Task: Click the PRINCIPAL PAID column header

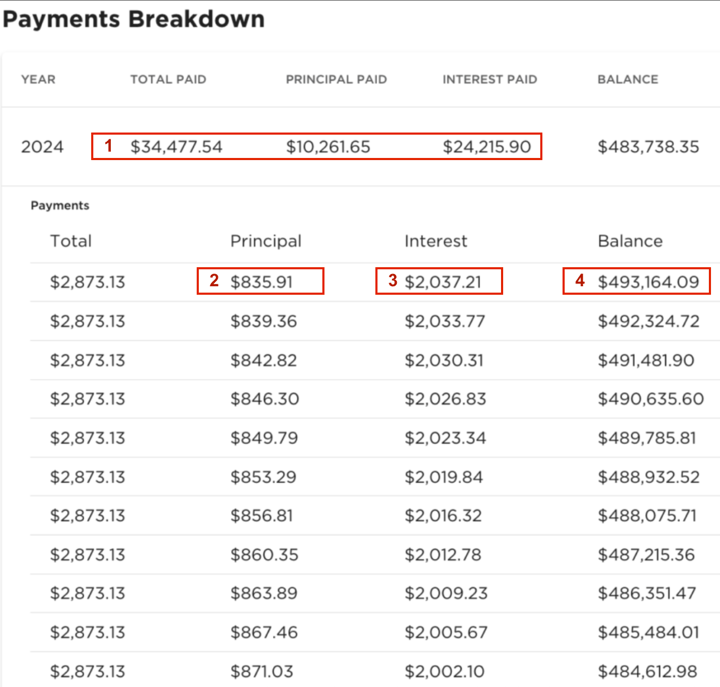Action: click(x=336, y=79)
